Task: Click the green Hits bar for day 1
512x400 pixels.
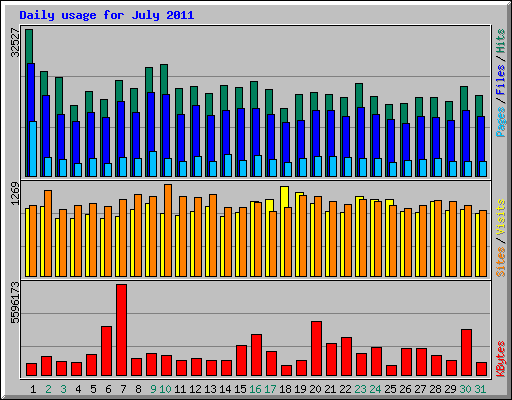Action: [x=29, y=46]
